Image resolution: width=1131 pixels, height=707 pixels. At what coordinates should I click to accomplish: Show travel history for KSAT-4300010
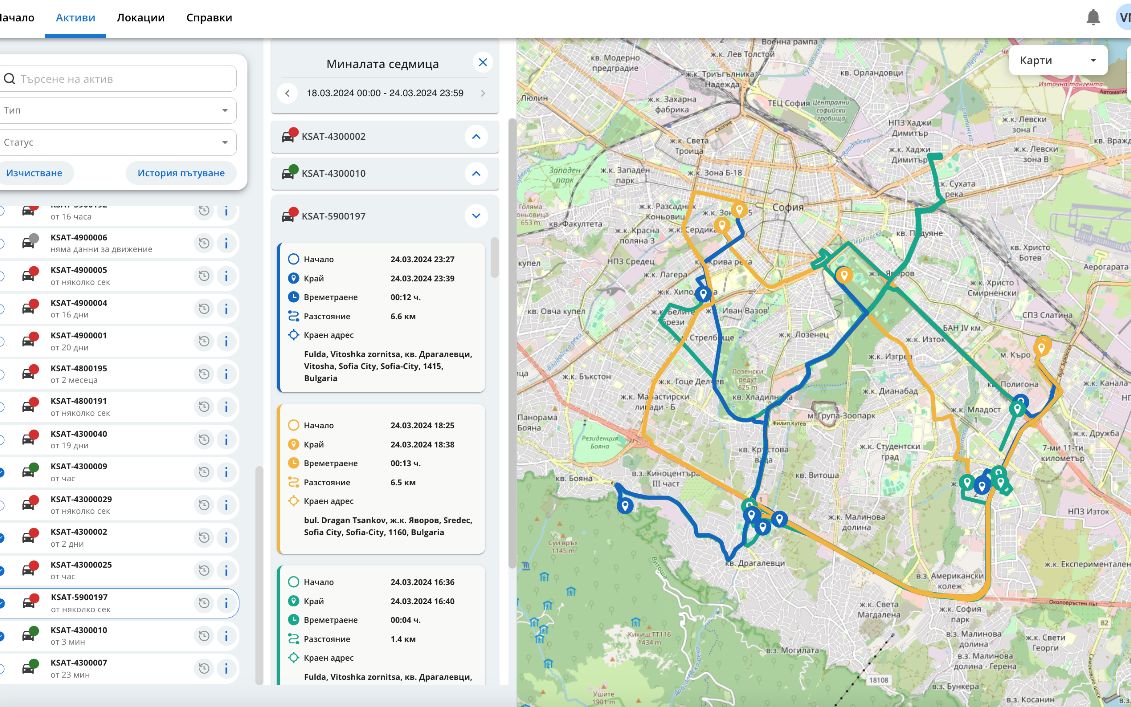tap(204, 636)
